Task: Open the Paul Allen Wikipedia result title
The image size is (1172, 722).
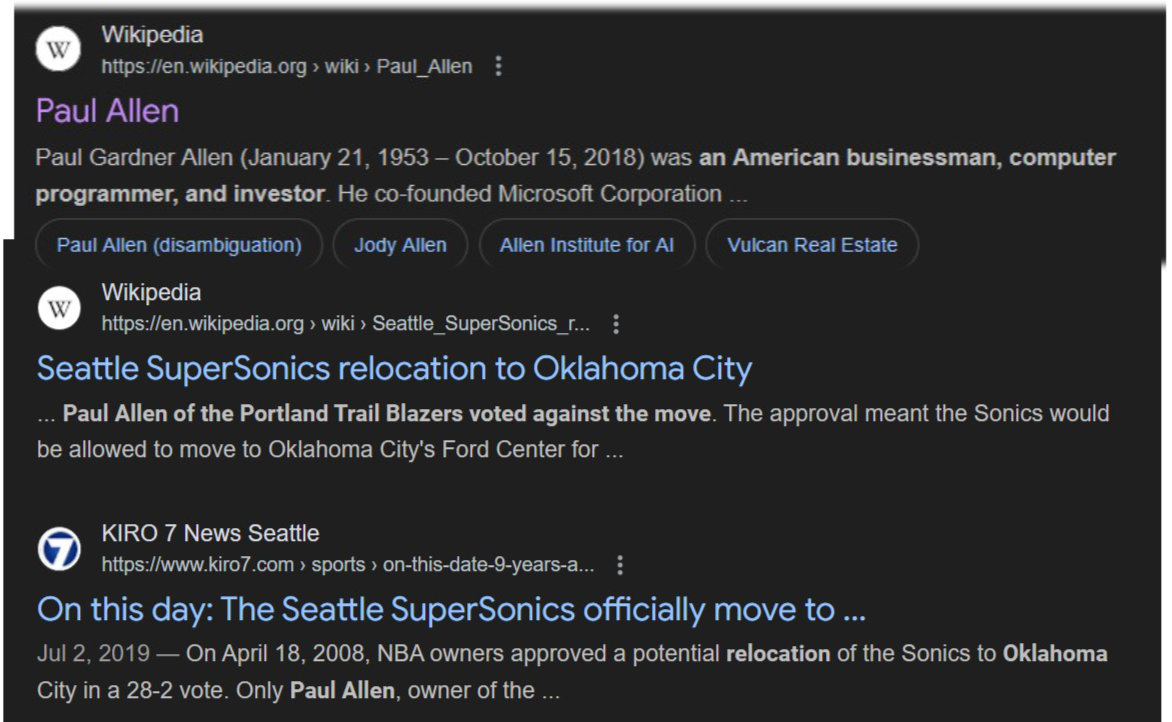Action: [x=108, y=111]
